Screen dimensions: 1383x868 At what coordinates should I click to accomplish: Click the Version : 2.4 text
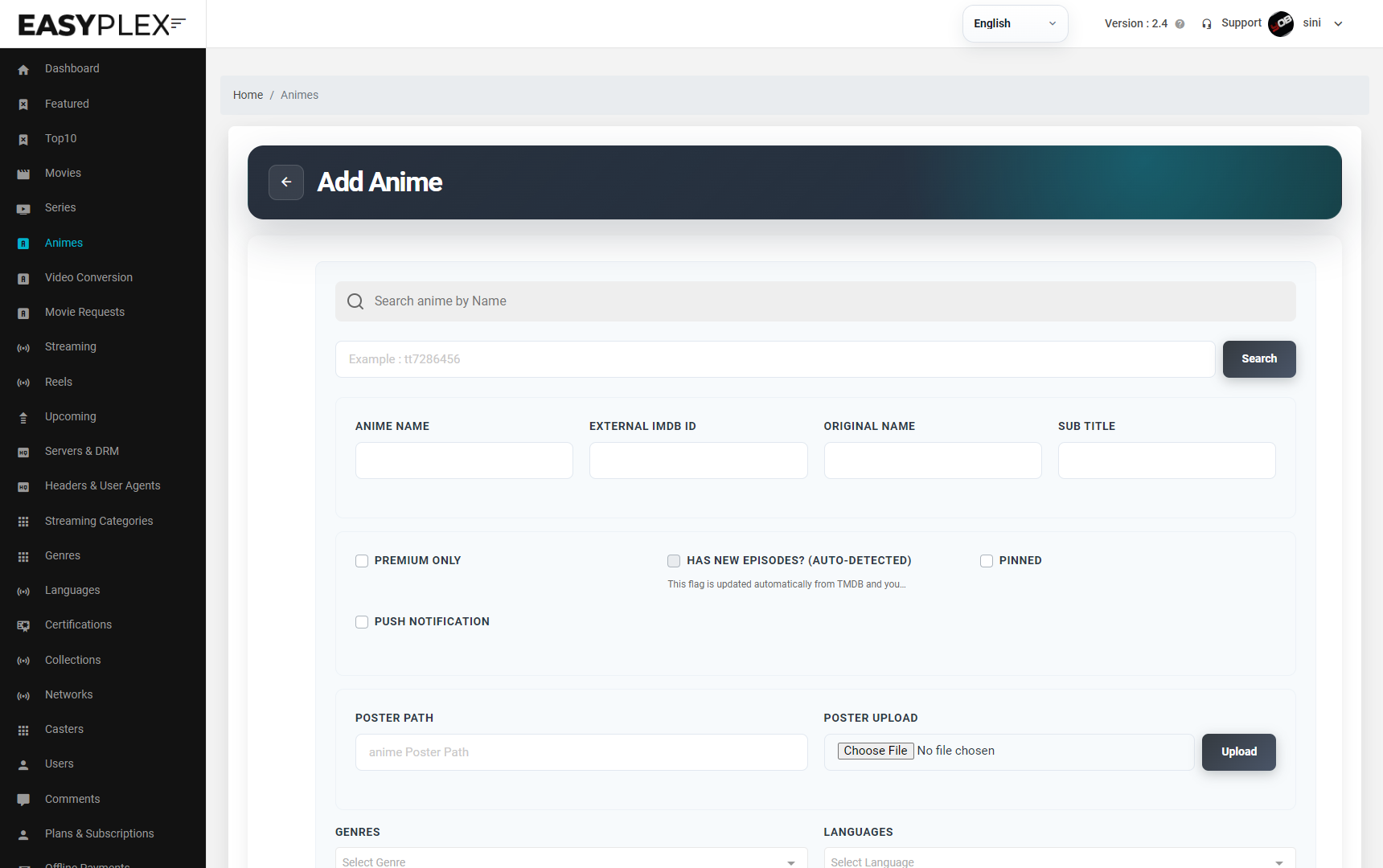(x=1135, y=24)
